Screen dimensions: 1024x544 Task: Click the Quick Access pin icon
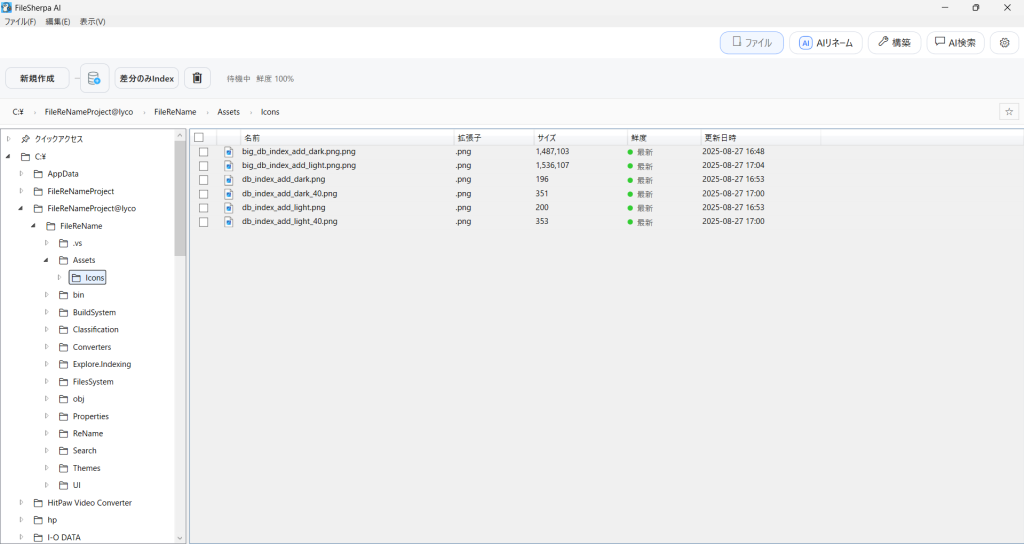click(x=25, y=139)
